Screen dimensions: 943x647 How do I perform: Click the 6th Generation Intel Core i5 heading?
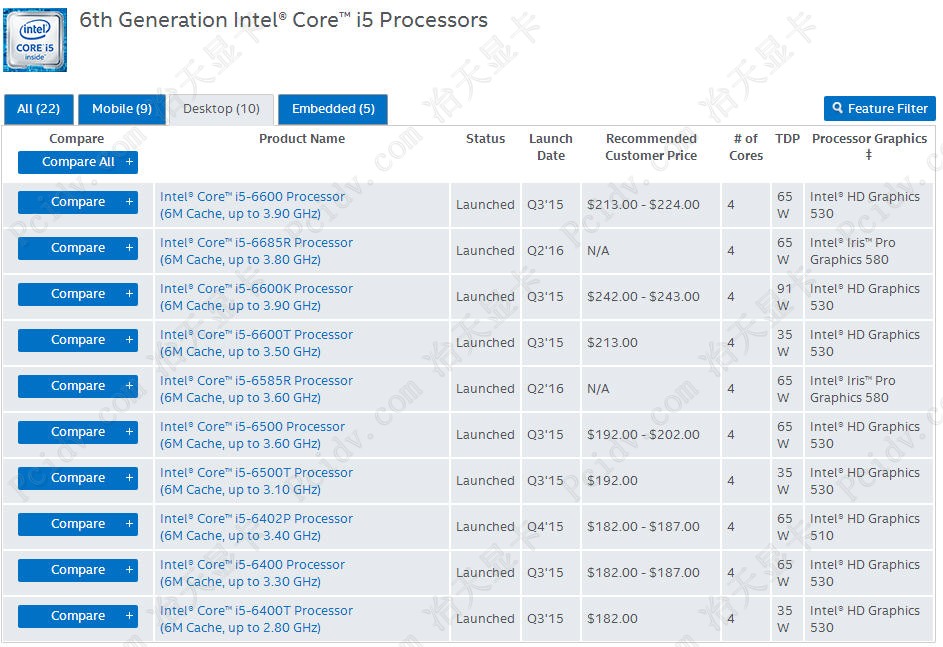(283, 20)
